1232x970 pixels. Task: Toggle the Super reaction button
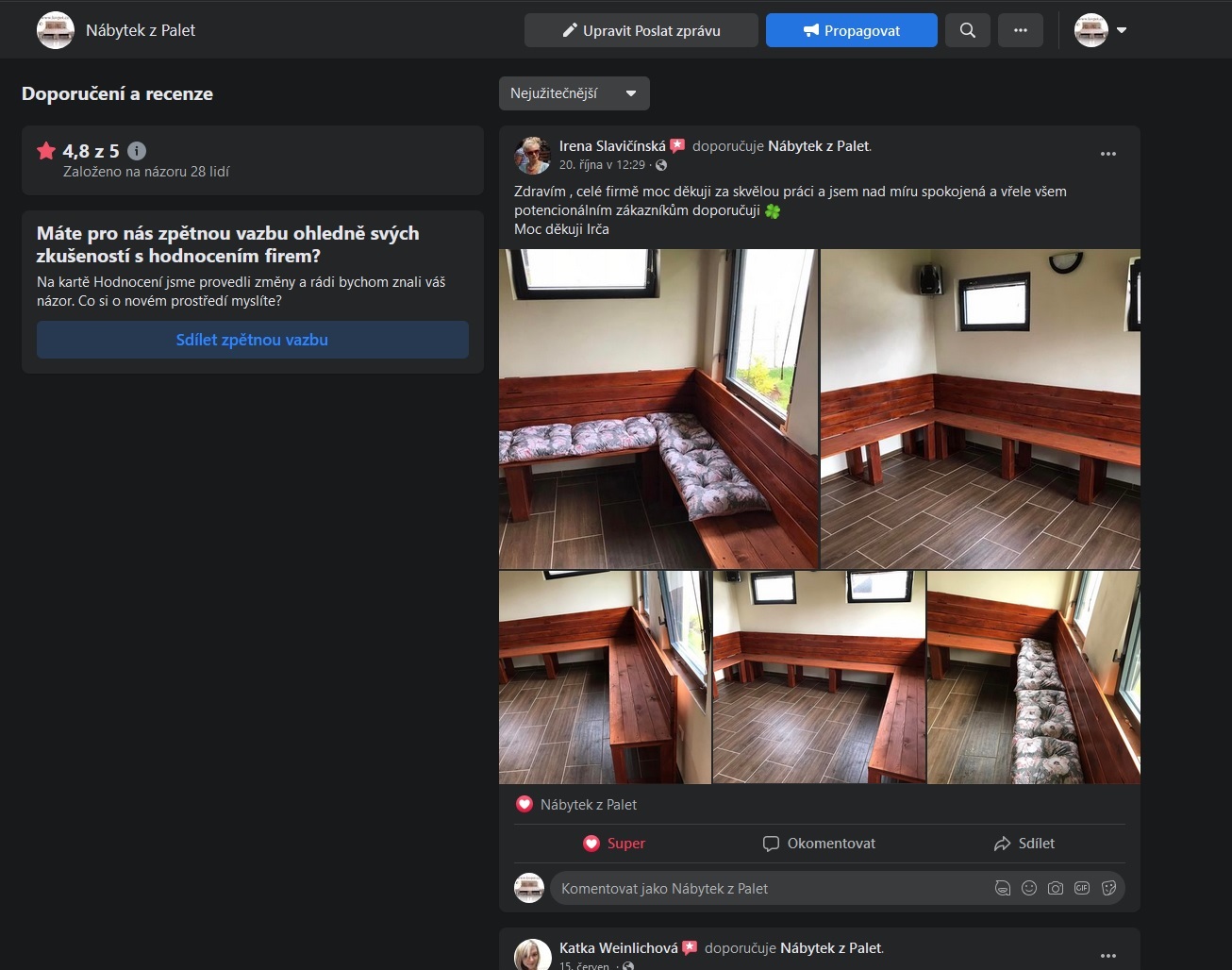click(x=614, y=844)
